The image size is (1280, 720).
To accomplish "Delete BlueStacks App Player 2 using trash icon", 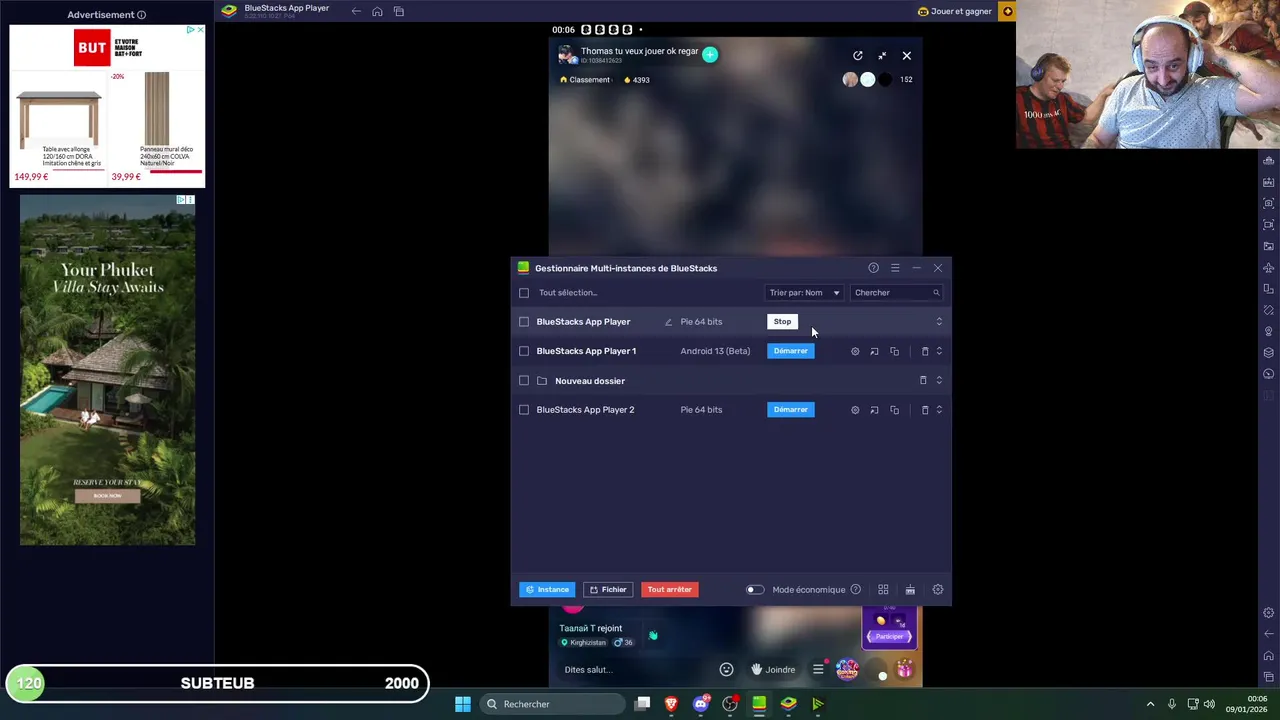I will [924, 410].
